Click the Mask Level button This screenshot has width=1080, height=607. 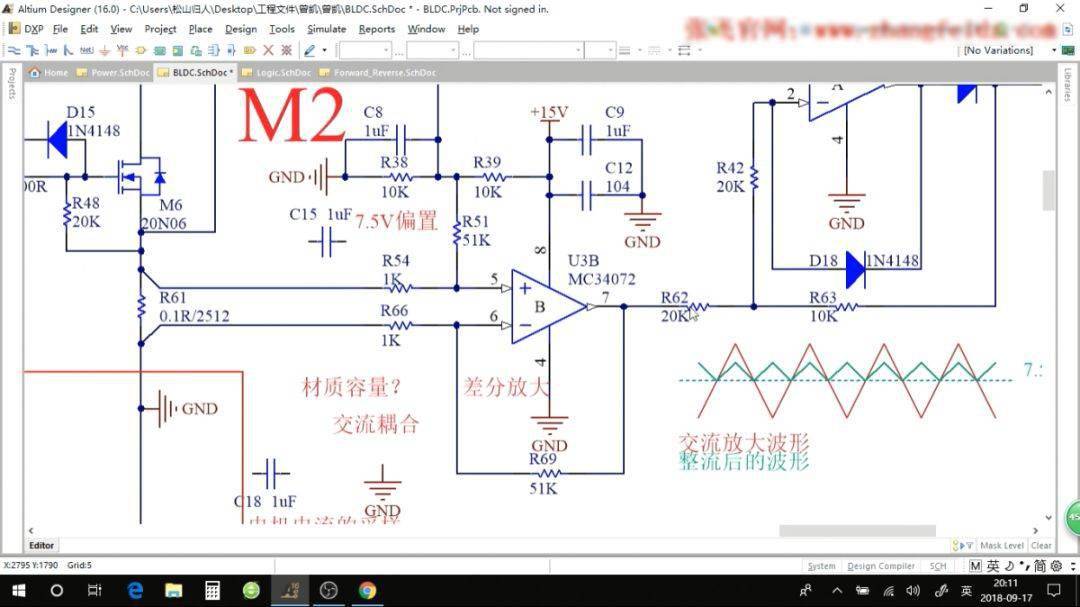pyautogui.click(x=1001, y=546)
